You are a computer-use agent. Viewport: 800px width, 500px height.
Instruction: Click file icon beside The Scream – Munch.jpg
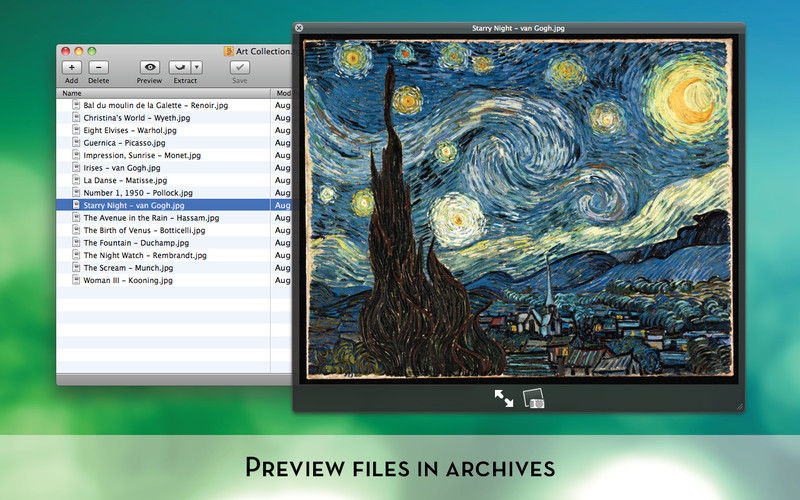76,267
